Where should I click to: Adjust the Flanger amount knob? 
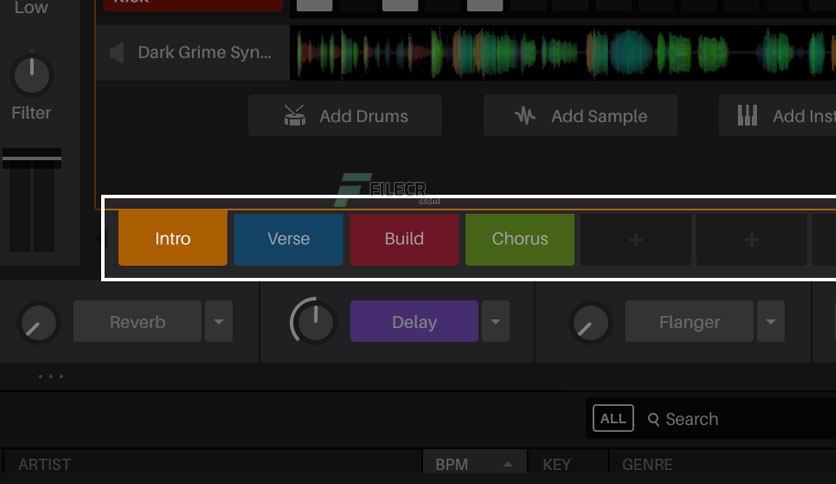pos(590,323)
